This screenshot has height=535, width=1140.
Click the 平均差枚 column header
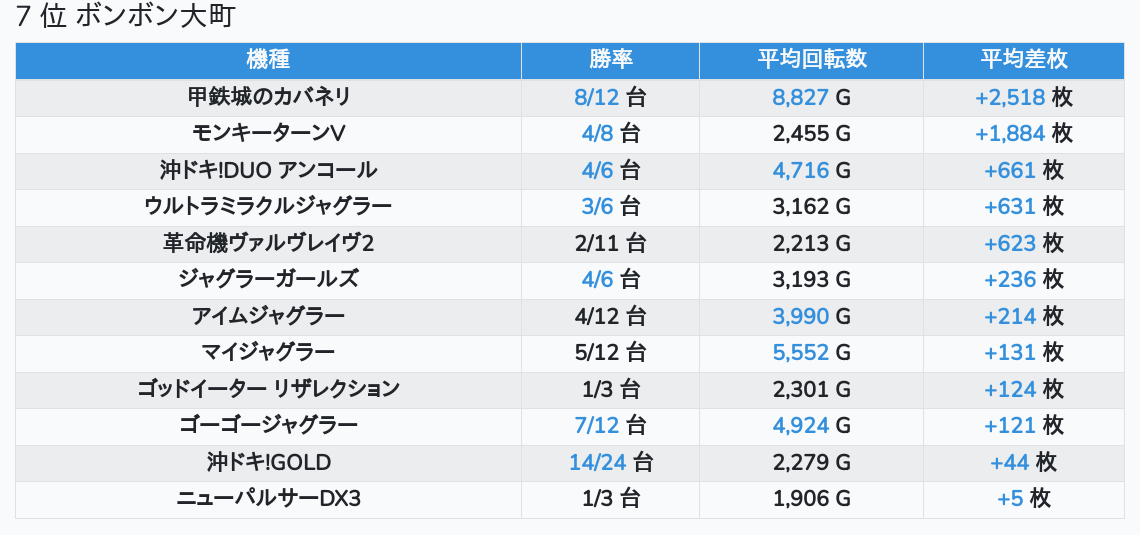coord(1023,60)
